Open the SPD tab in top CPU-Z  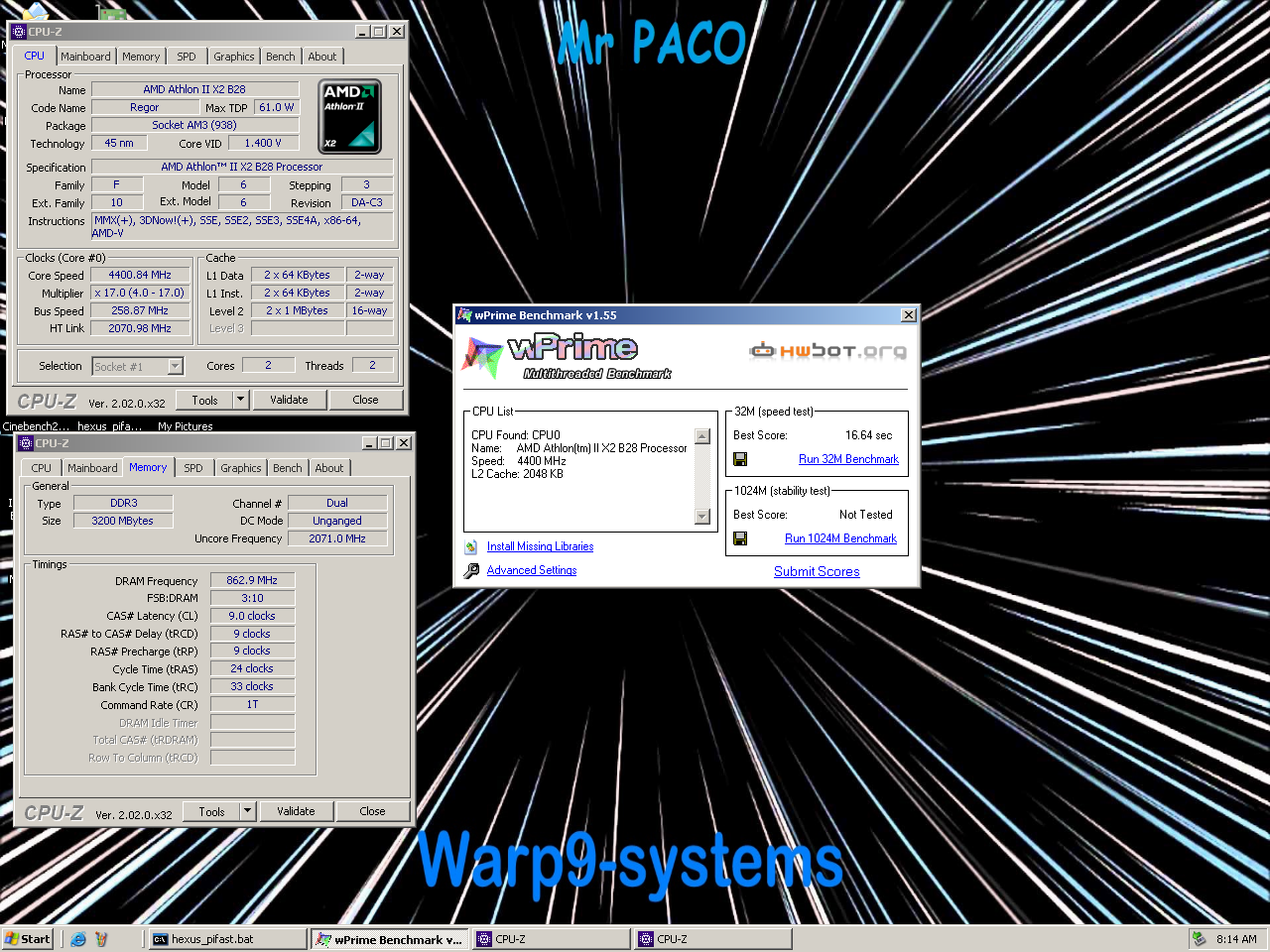pos(187,57)
